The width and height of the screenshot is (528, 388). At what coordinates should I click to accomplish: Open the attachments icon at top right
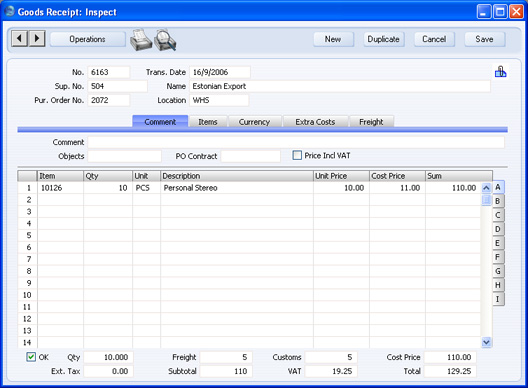click(x=500, y=71)
